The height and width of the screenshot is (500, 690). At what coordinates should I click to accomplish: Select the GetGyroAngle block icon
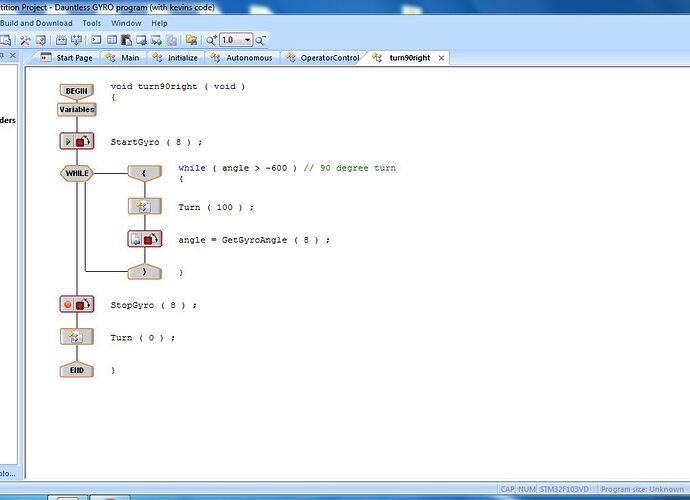(145, 239)
